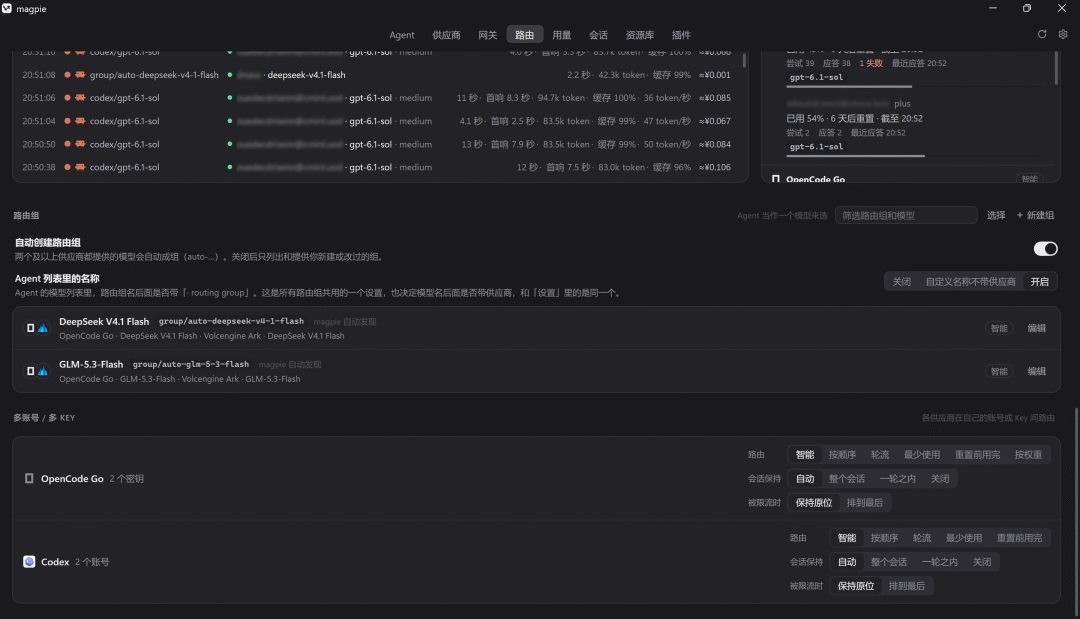Edit the DeepSeek V4.1 Flash routing group
The image size is (1080, 619).
click(1037, 328)
